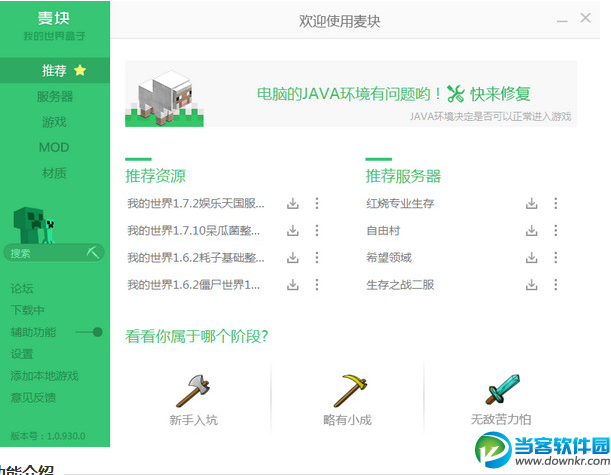Minimize the 麦块 window
611x475 pixels.
pyautogui.click(x=562, y=20)
